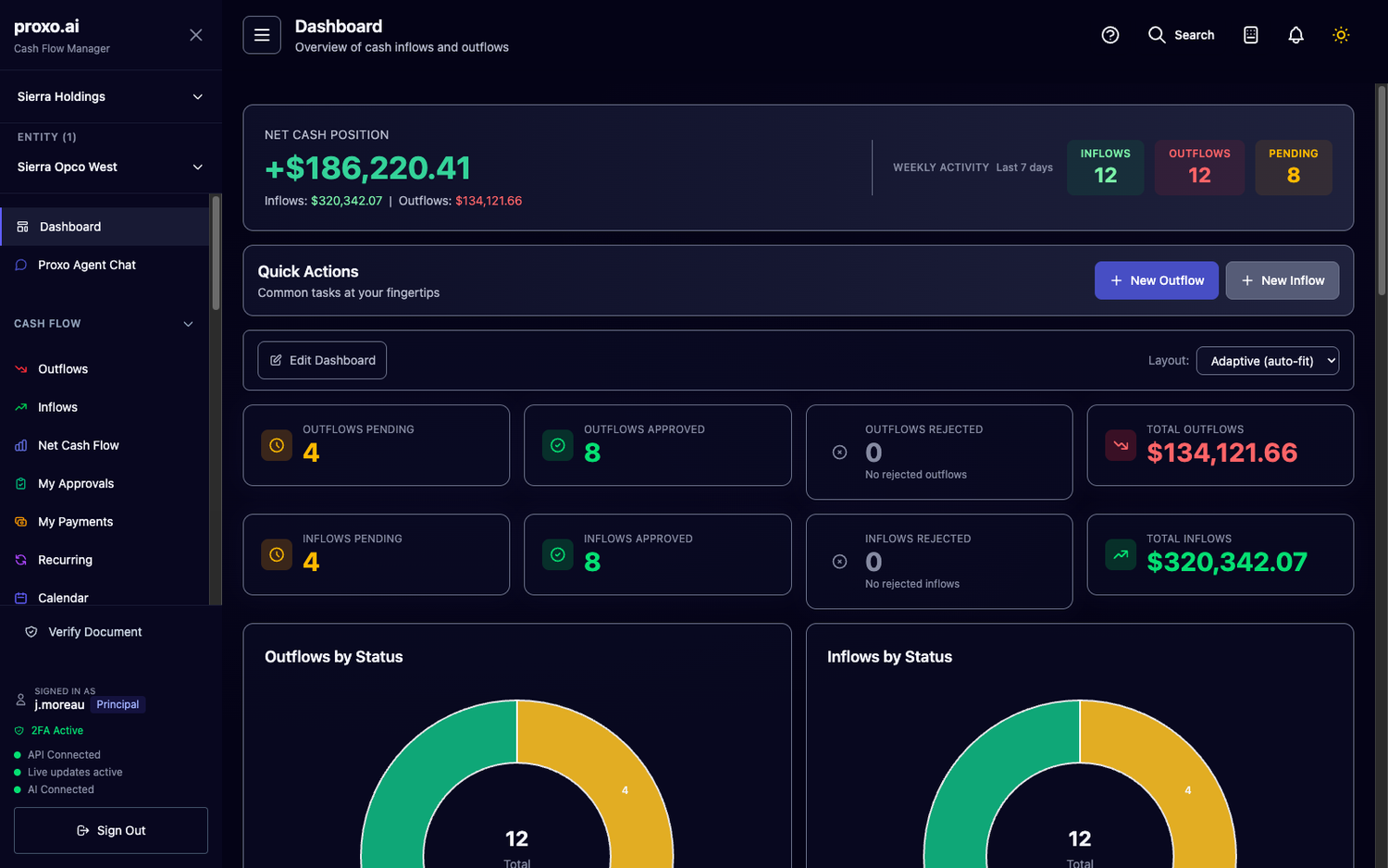Click the Proxo Agent Chat bubble icon

(21, 265)
